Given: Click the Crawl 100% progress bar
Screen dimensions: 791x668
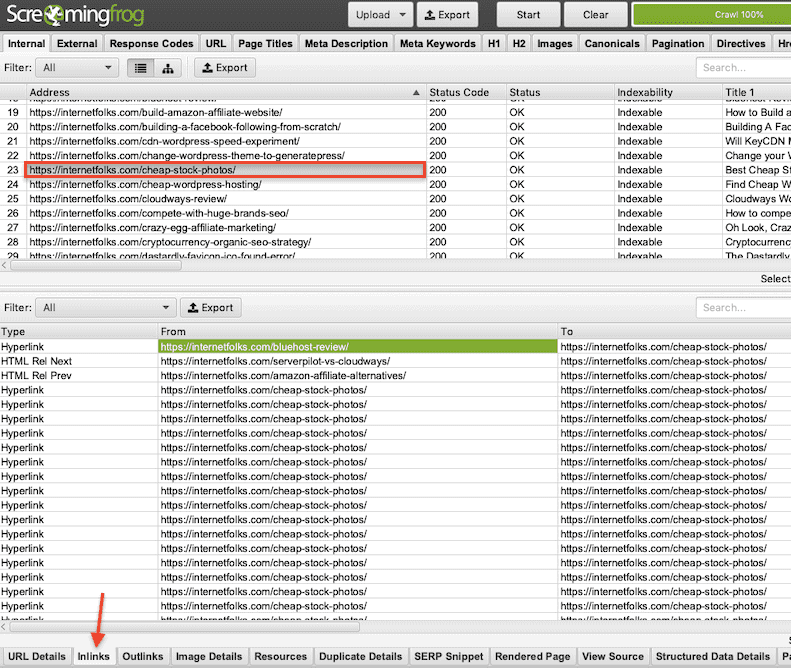Looking at the screenshot, I should tap(712, 15).
